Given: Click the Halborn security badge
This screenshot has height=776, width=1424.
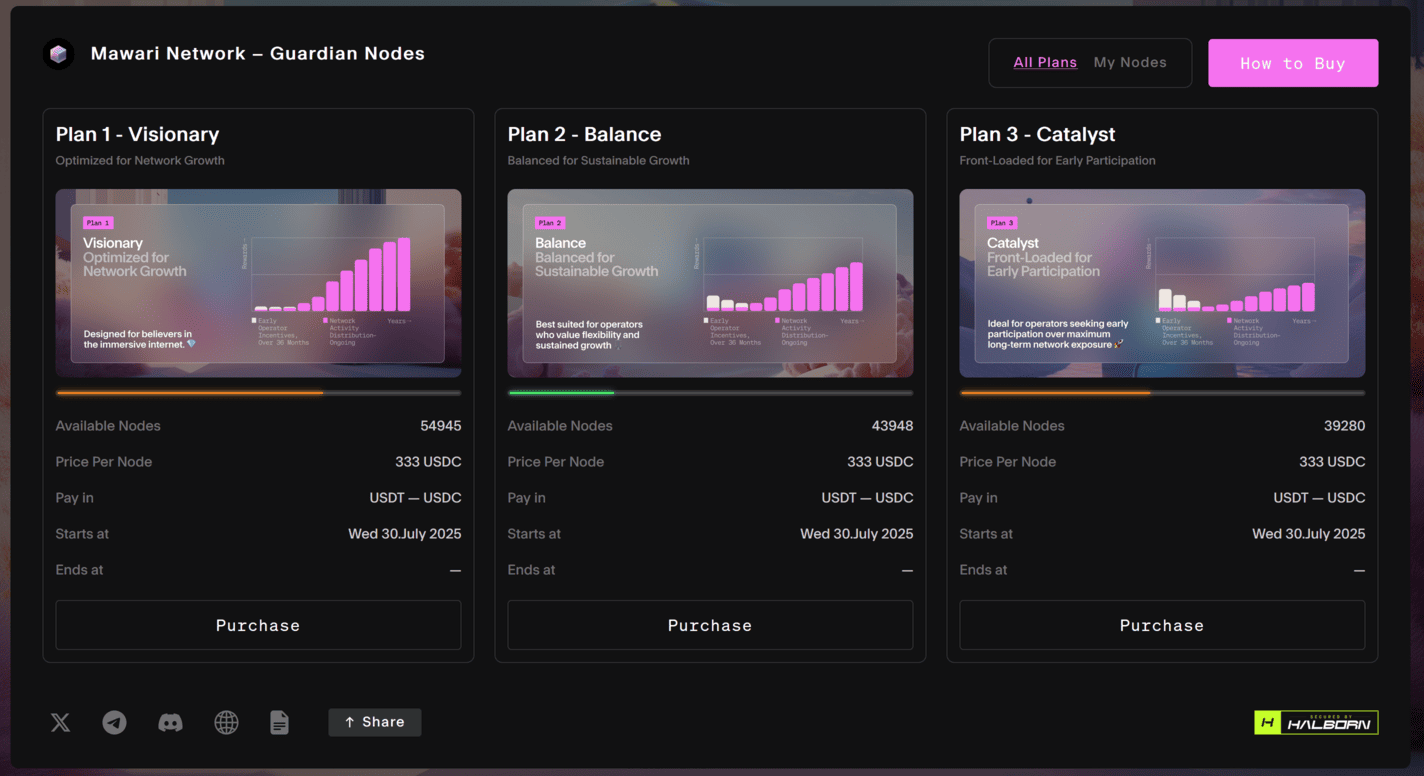Looking at the screenshot, I should point(1316,722).
